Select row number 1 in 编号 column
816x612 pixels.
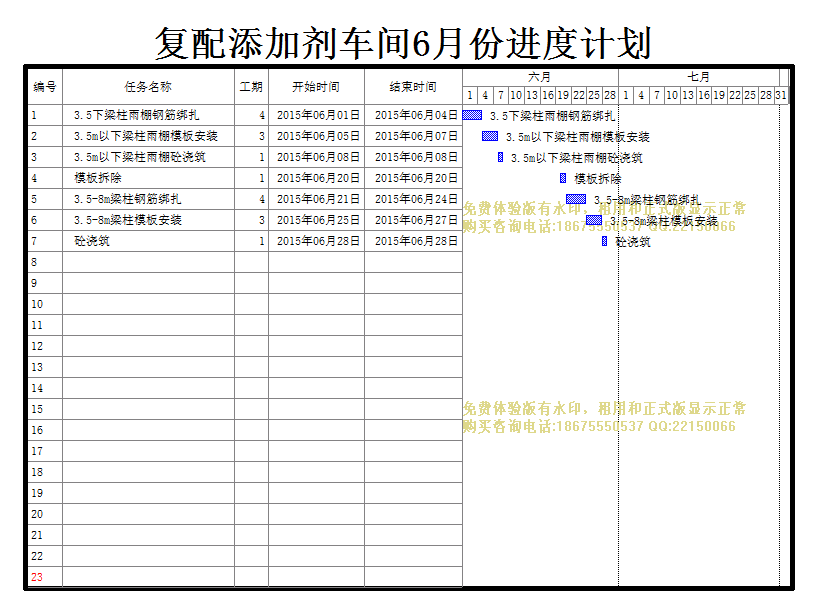tap(45, 115)
